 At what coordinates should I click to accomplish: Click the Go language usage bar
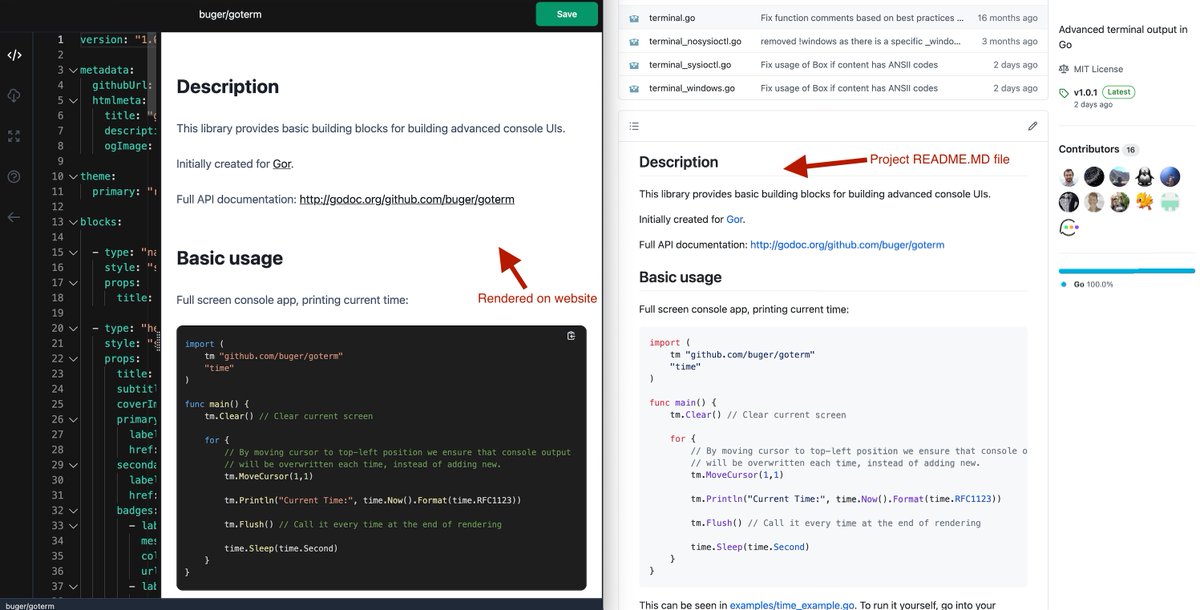coord(1127,271)
